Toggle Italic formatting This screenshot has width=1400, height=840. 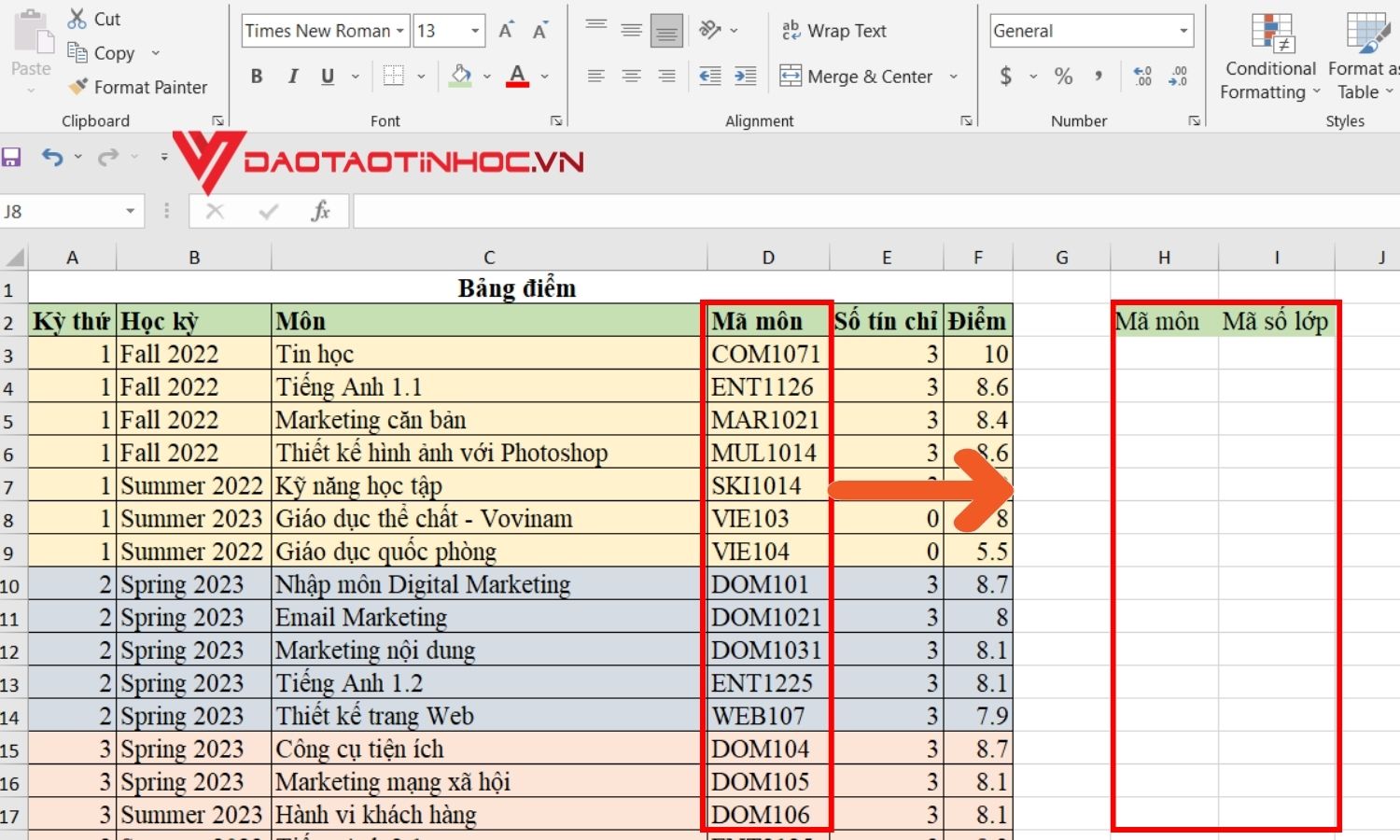pos(292,77)
